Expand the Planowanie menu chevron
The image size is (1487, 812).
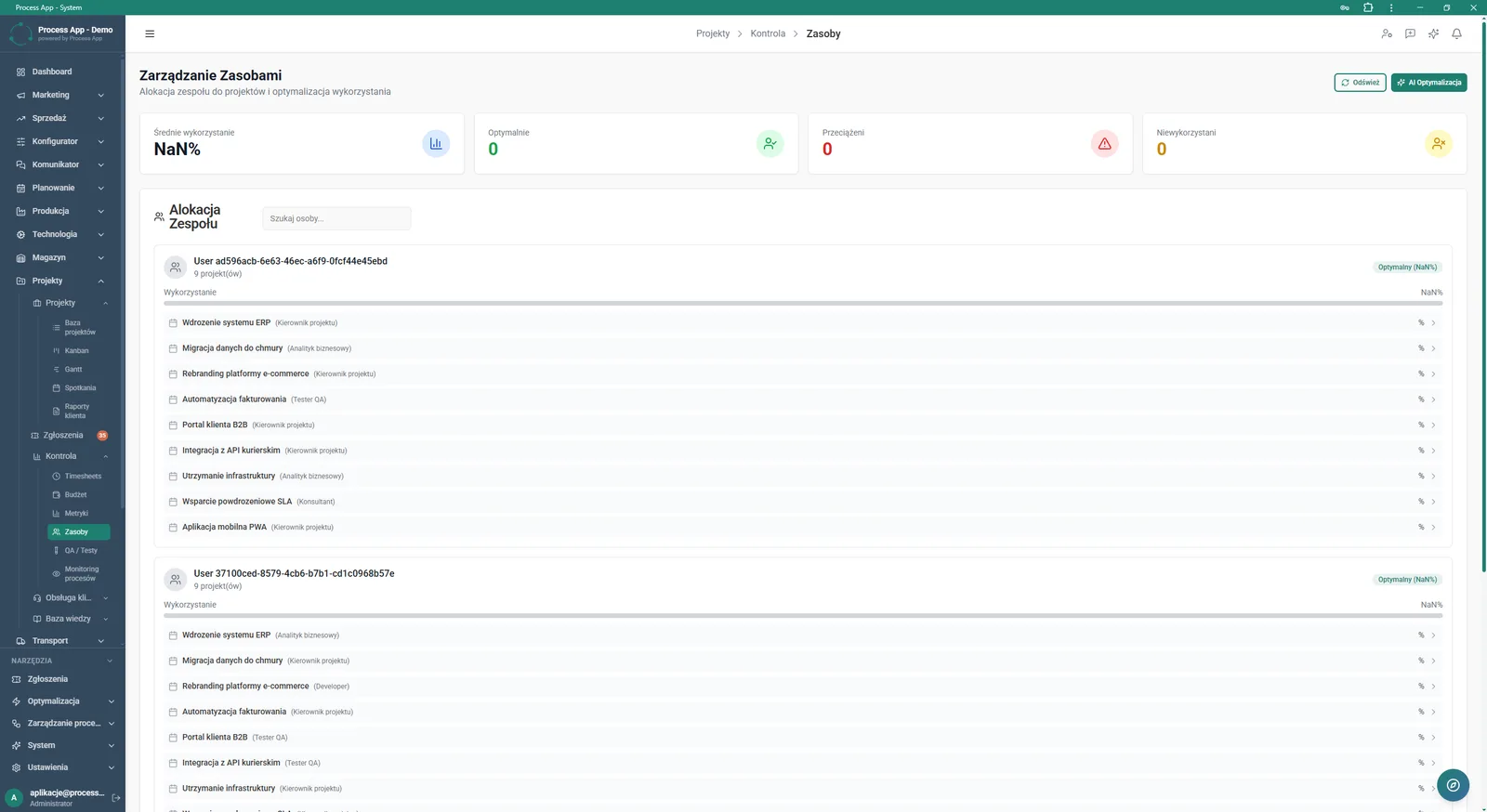tap(100, 188)
